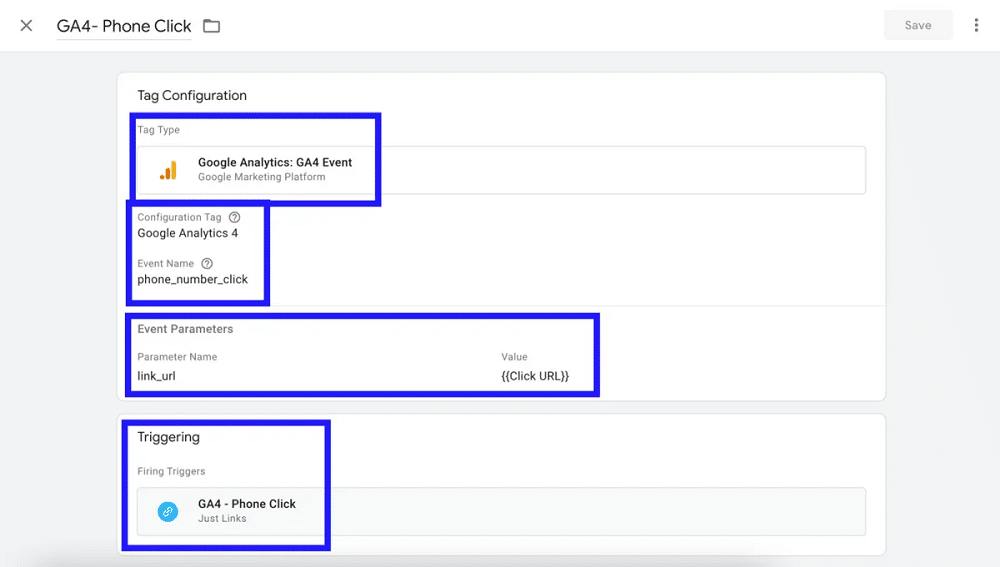Click the Event Parameters section heading
Viewport: 1000px width, 567px height.
tap(185, 329)
